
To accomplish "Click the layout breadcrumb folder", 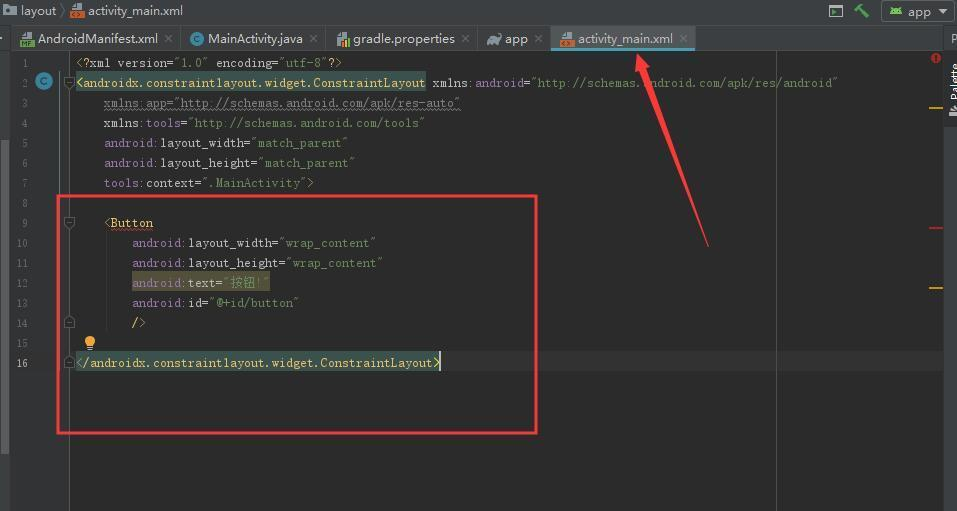I will pos(29,10).
